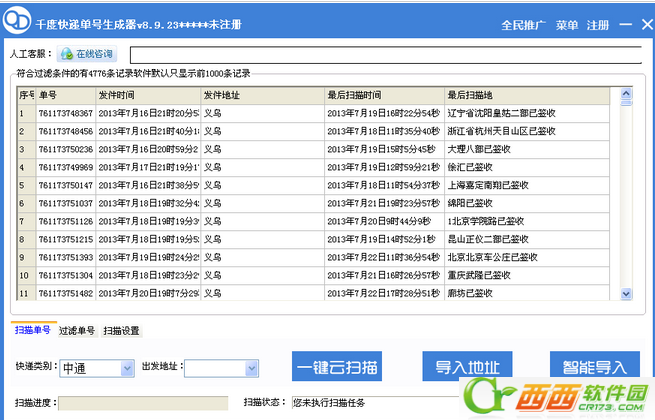Viewport: 655px width, 420px height.
Task: Select tracking number 761173749969
Action: click(x=66, y=167)
